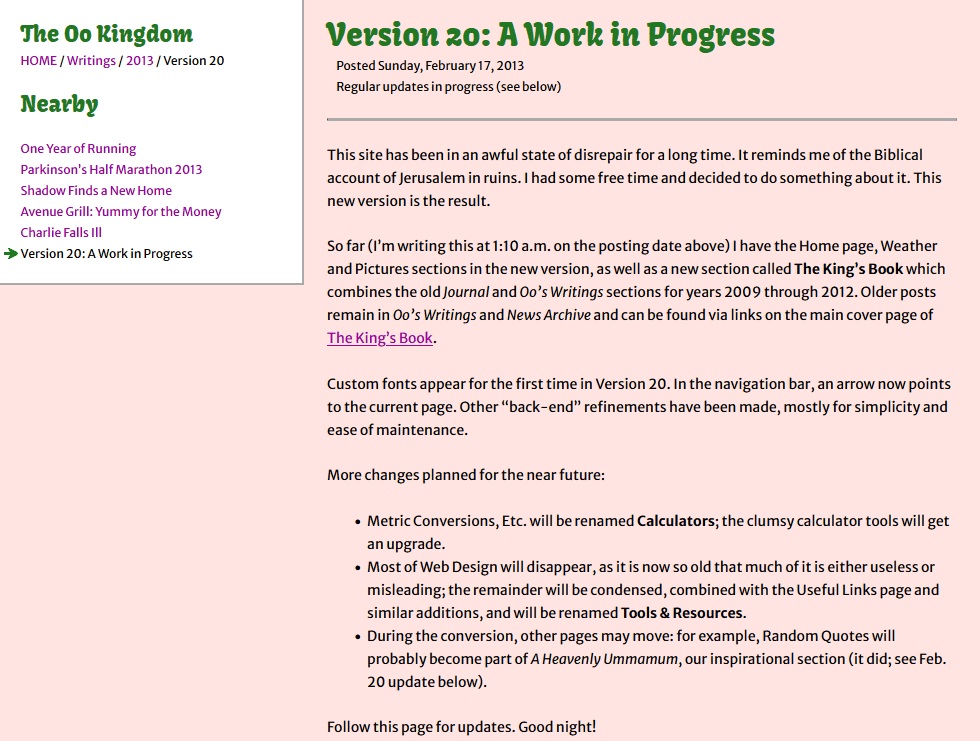Select Version 20 entry in the Nearby list

pos(106,254)
